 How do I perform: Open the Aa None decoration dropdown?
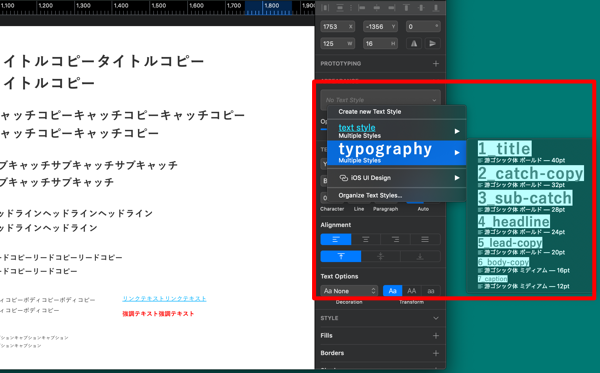[x=349, y=291]
